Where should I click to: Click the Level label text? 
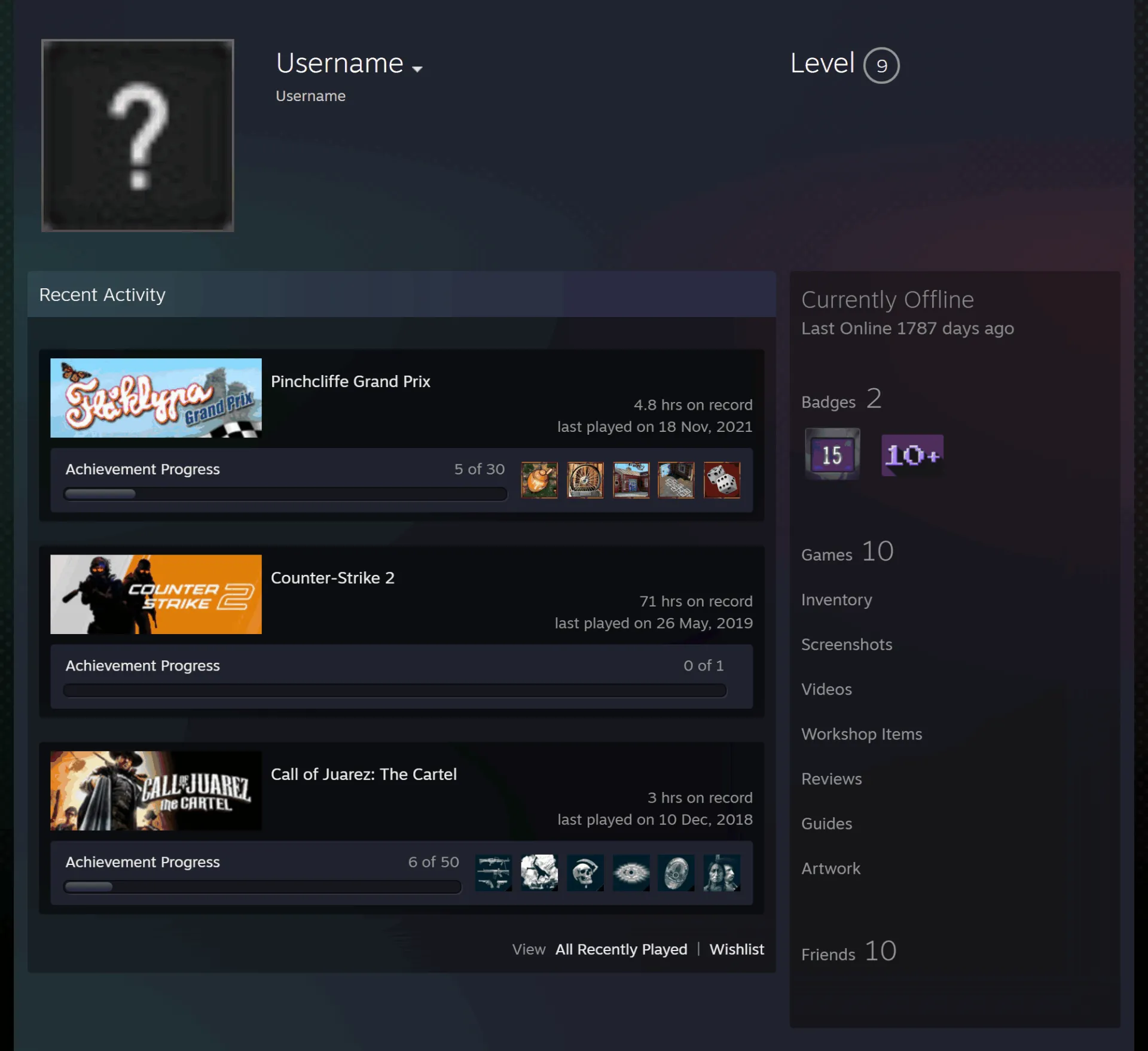coord(822,63)
